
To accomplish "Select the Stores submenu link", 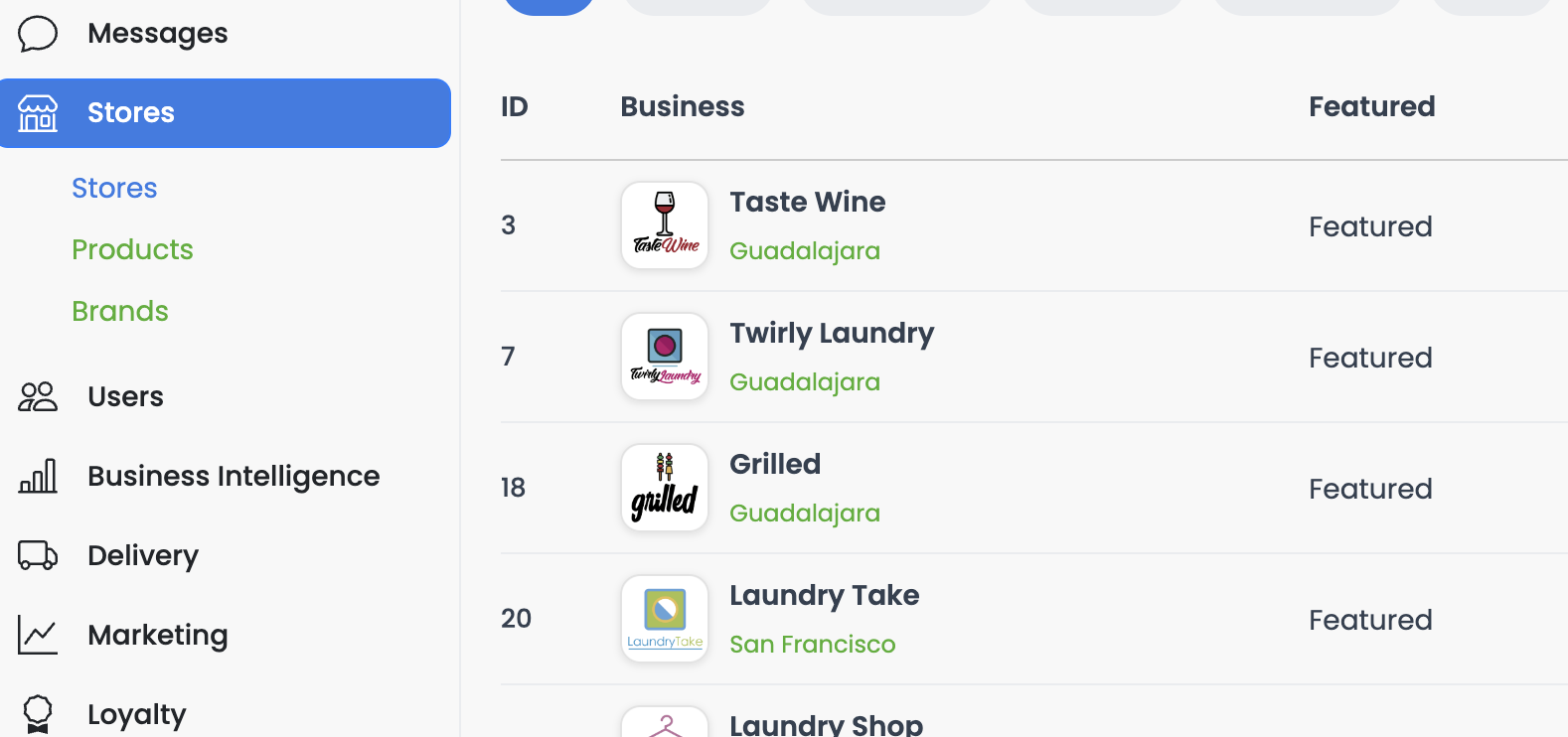I will coord(114,188).
